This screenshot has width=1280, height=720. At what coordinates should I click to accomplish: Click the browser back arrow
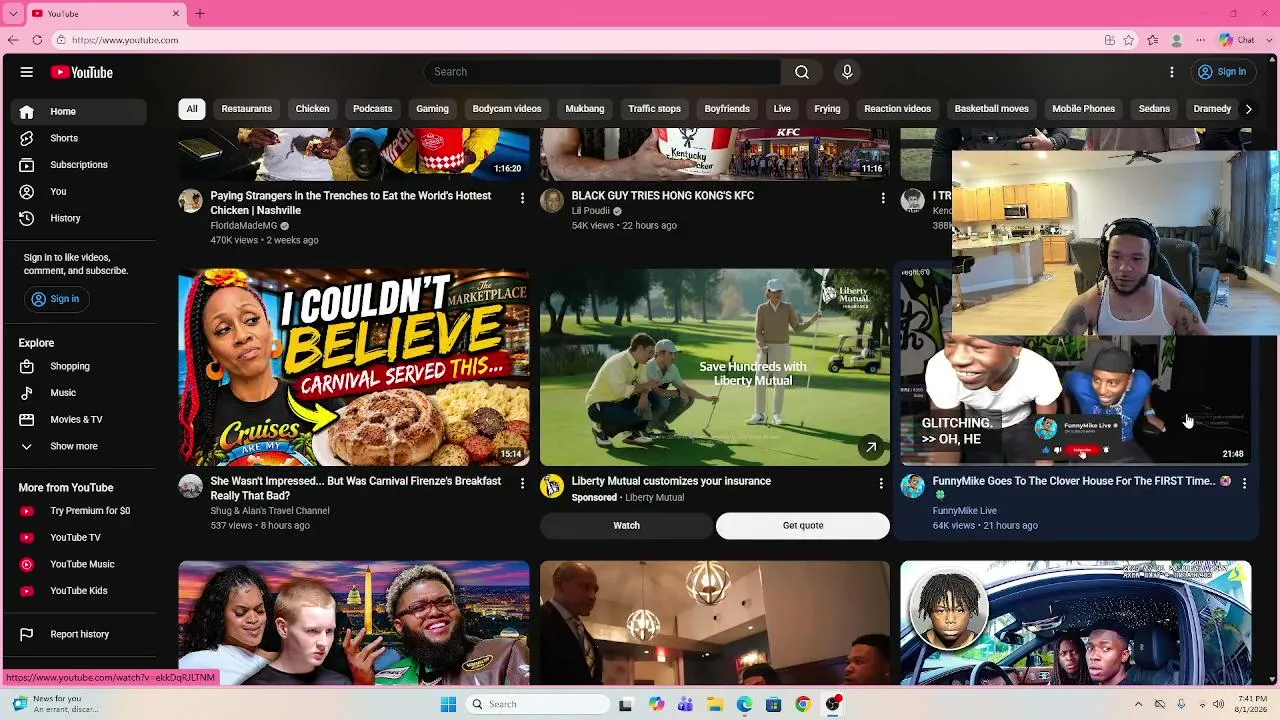[13, 40]
